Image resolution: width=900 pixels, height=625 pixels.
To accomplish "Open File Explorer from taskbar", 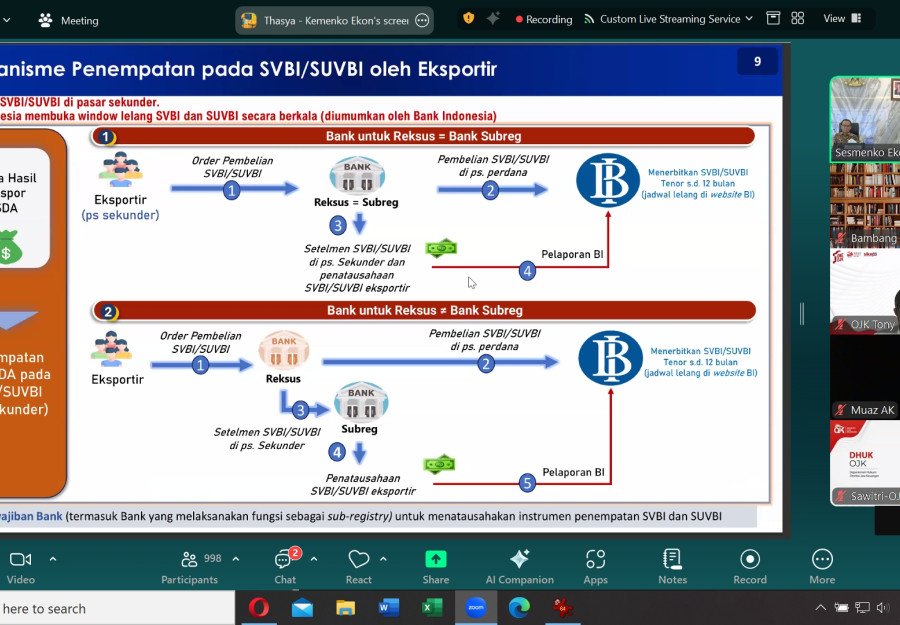I will (346, 607).
